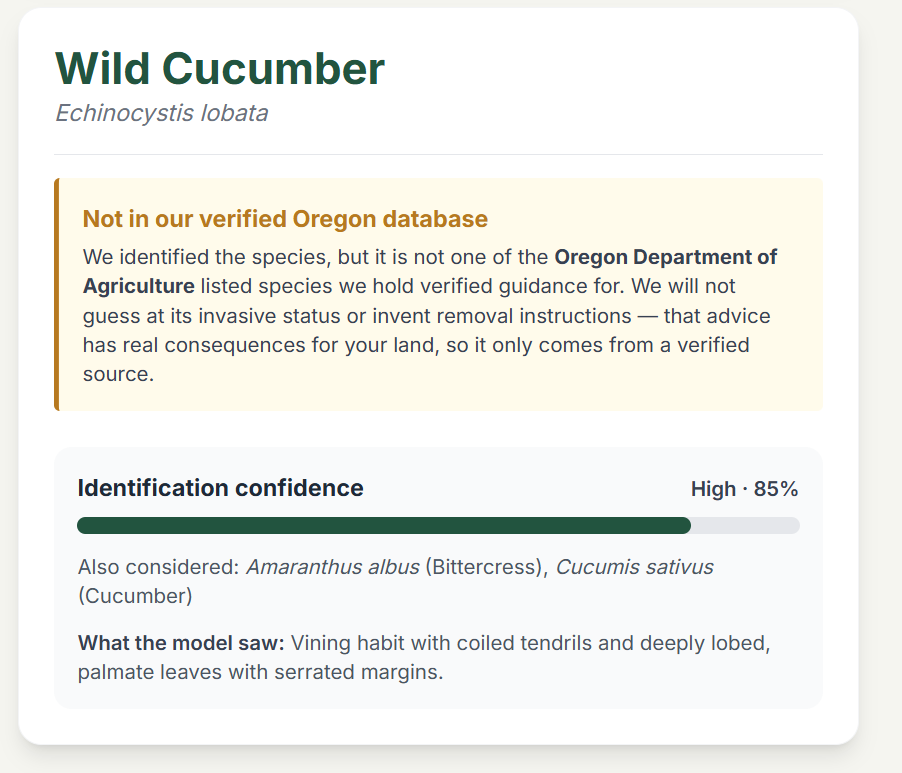The height and width of the screenshot is (773, 902).
Task: Click the coiled tendrils description text
Action: (x=524, y=643)
